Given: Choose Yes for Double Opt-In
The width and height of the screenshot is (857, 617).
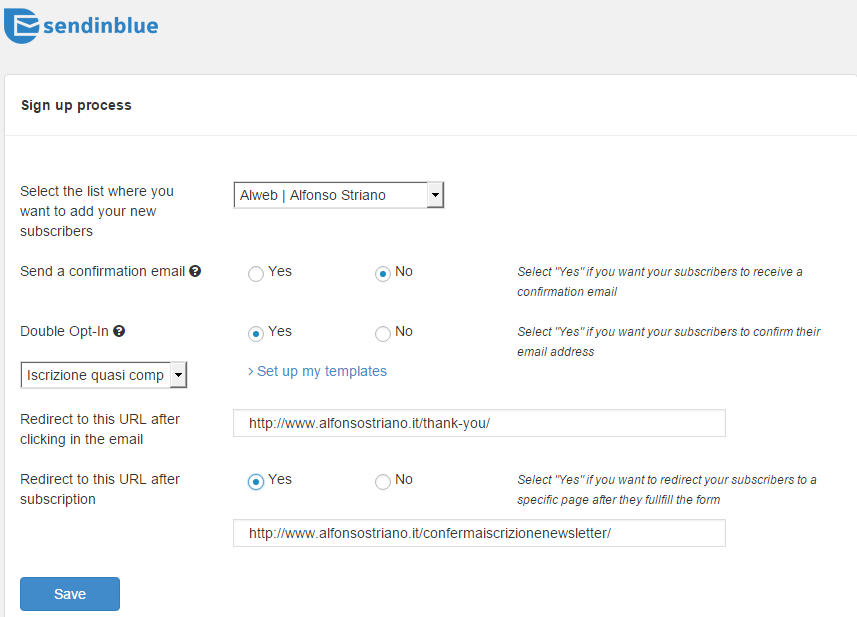Looking at the screenshot, I should [256, 333].
